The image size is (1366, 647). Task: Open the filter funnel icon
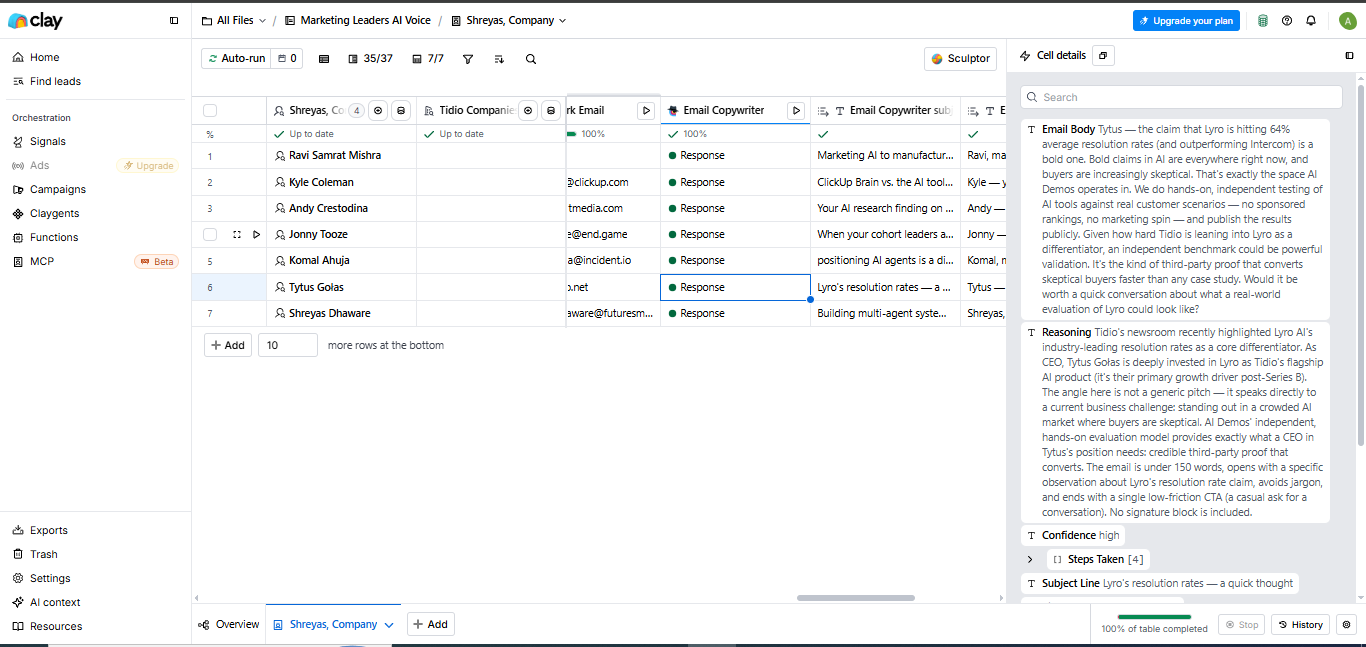point(468,59)
